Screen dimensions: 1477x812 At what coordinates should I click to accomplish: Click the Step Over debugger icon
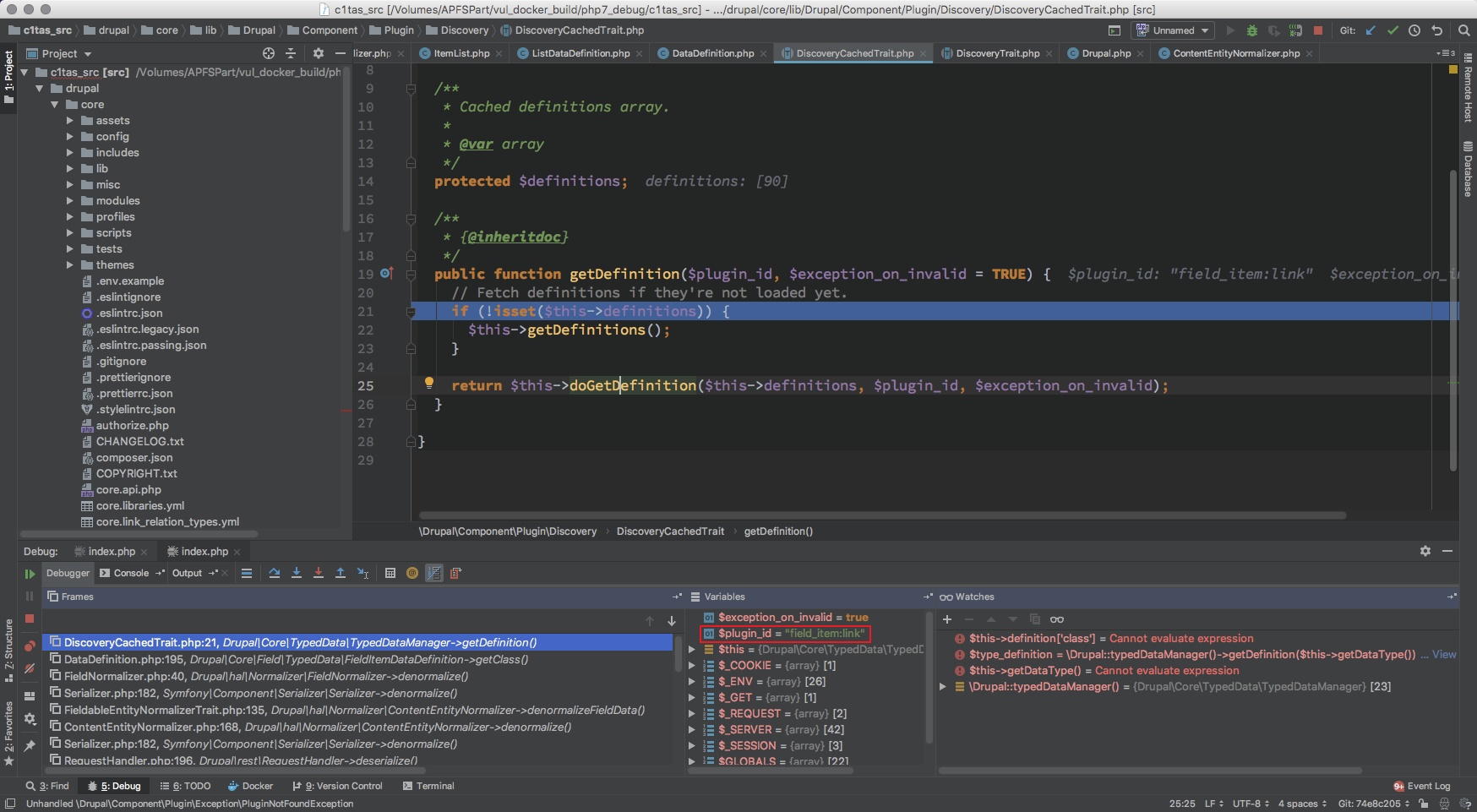coord(275,573)
